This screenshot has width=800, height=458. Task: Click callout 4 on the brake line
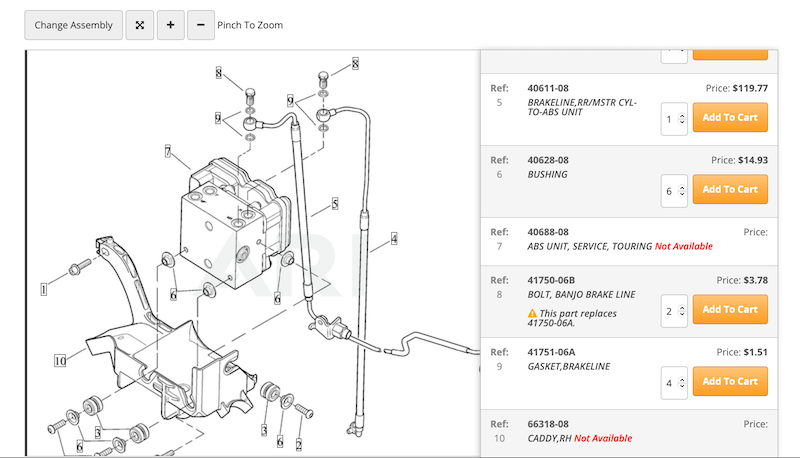394,238
